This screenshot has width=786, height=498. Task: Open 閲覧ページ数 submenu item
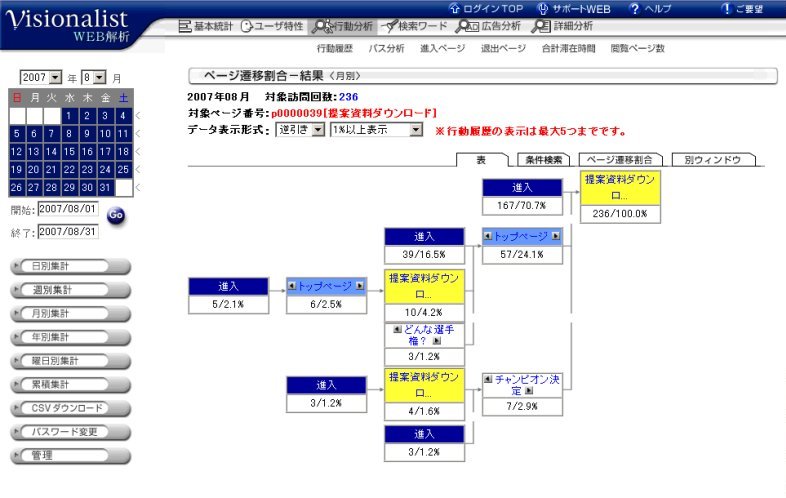(637, 48)
